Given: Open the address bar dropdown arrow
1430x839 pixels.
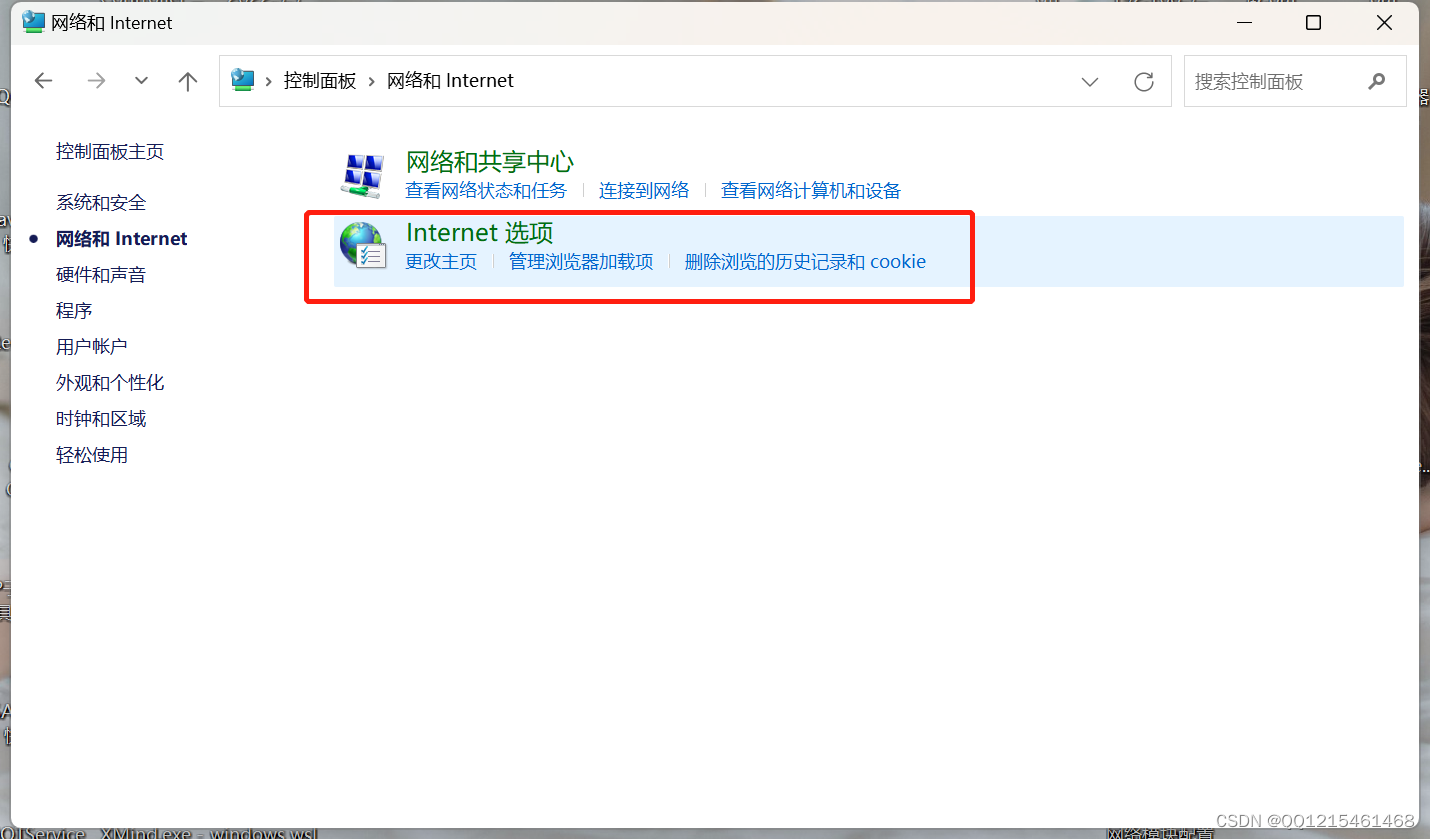Looking at the screenshot, I should [1089, 81].
